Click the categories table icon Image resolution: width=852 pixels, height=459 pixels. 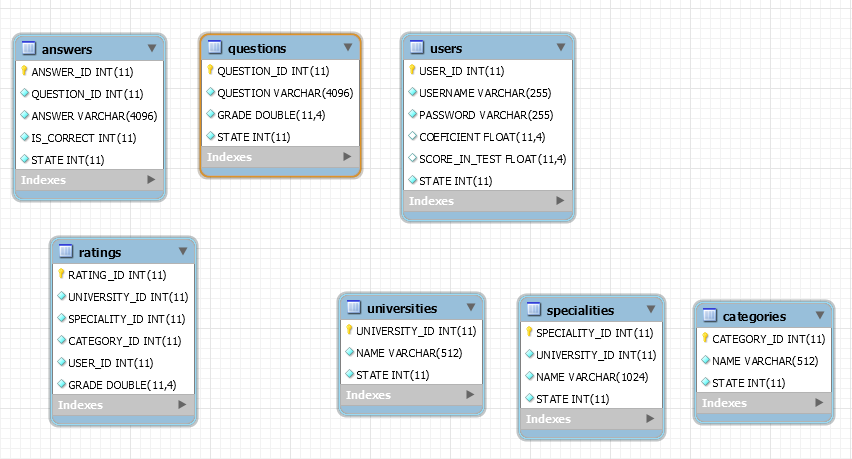click(710, 315)
